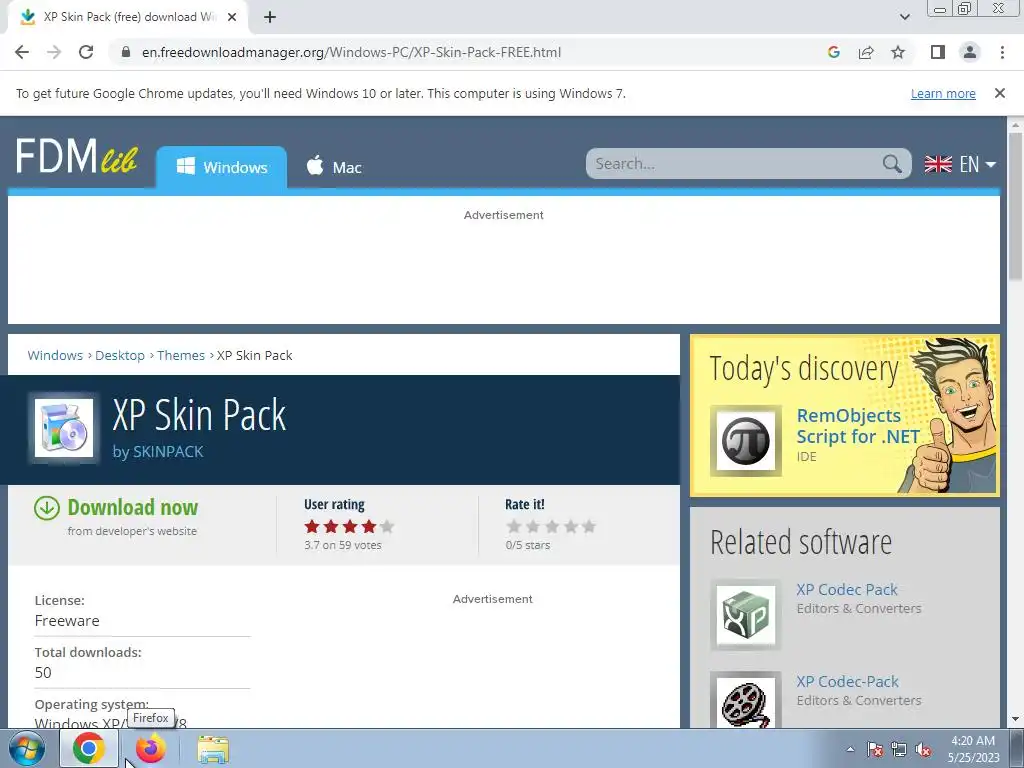
Task: Rate it five stars using last star
Action: point(589,526)
